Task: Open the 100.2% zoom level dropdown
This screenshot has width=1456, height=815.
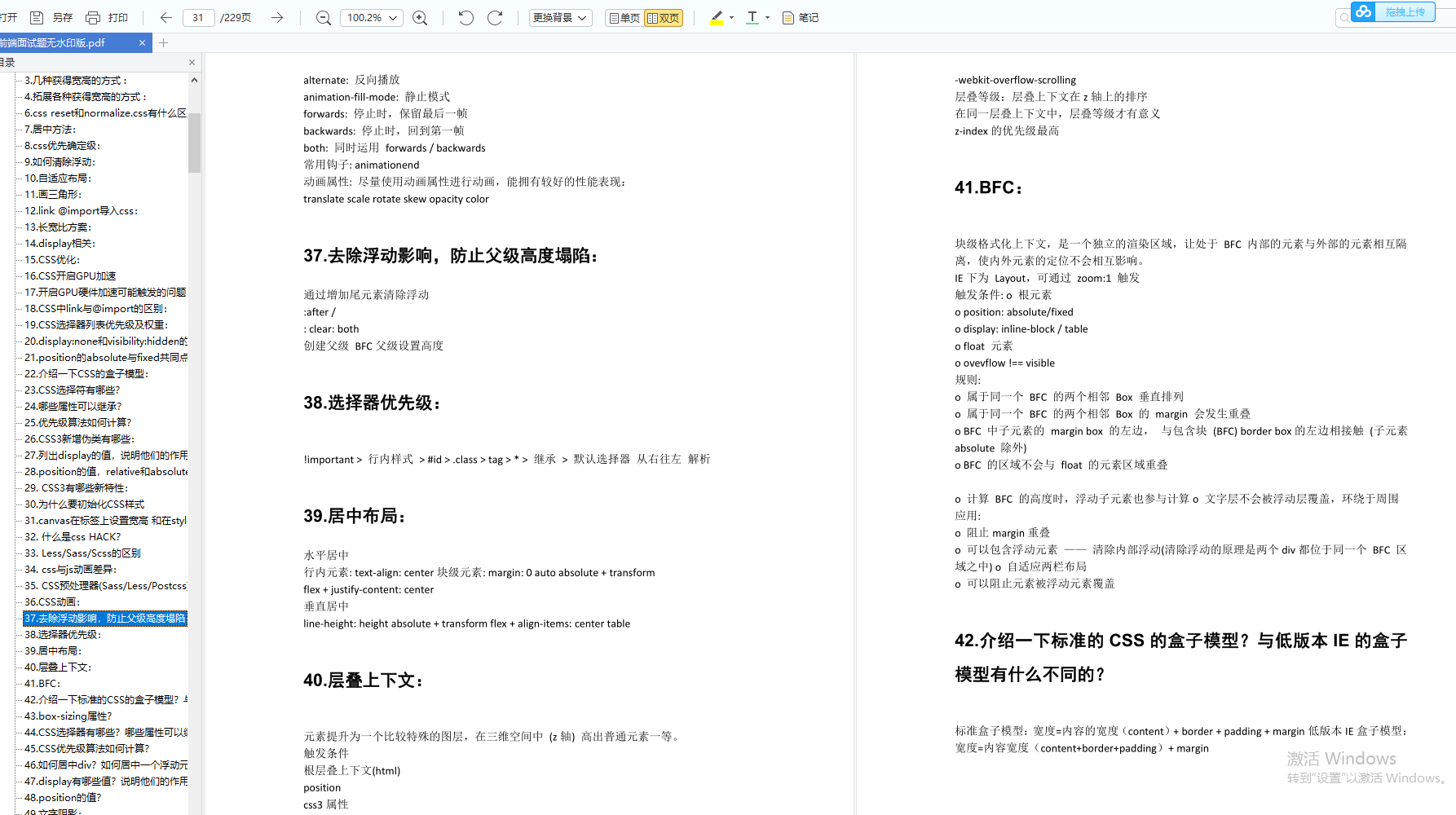Action: point(372,17)
